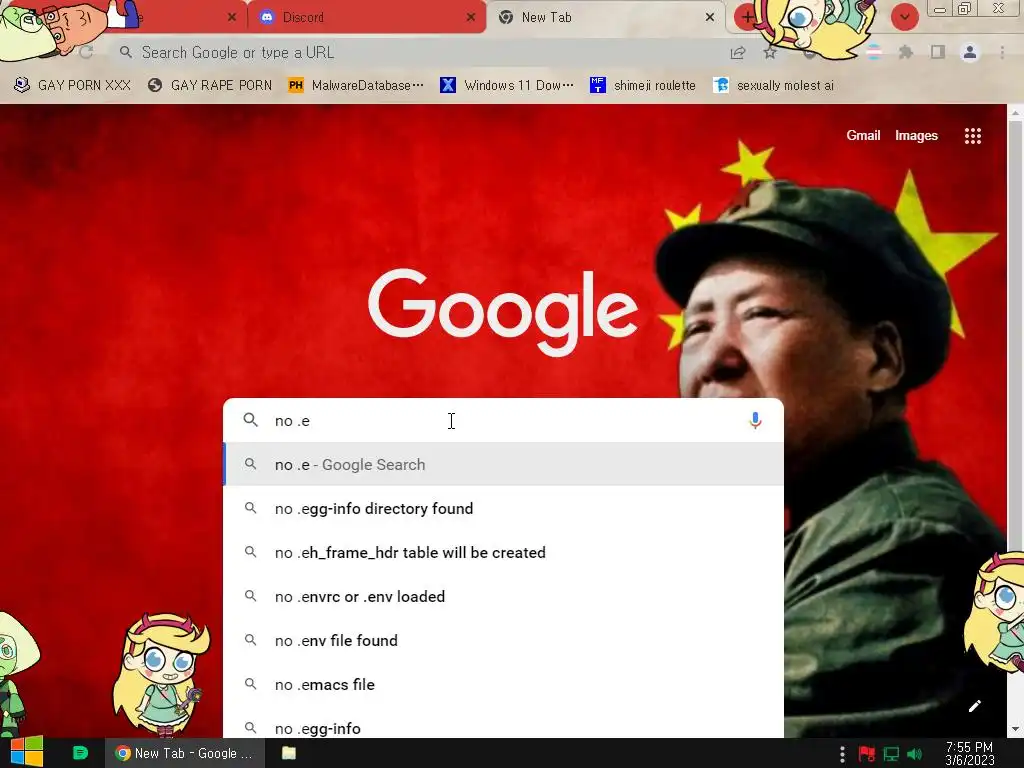This screenshot has height=768, width=1024.
Task: Click the page scrollbar up arrow
Action: click(1014, 113)
